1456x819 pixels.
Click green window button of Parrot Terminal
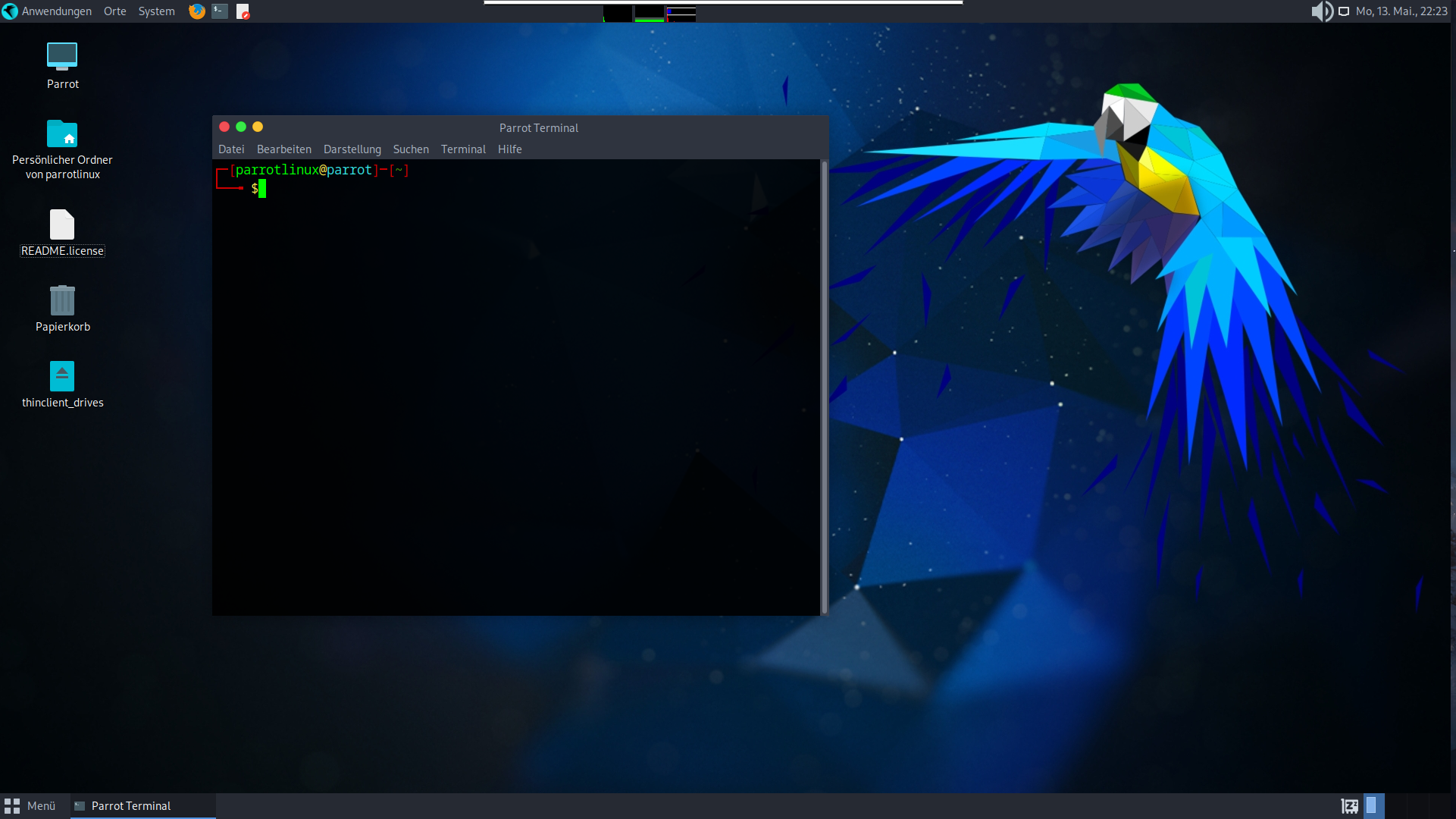(241, 127)
